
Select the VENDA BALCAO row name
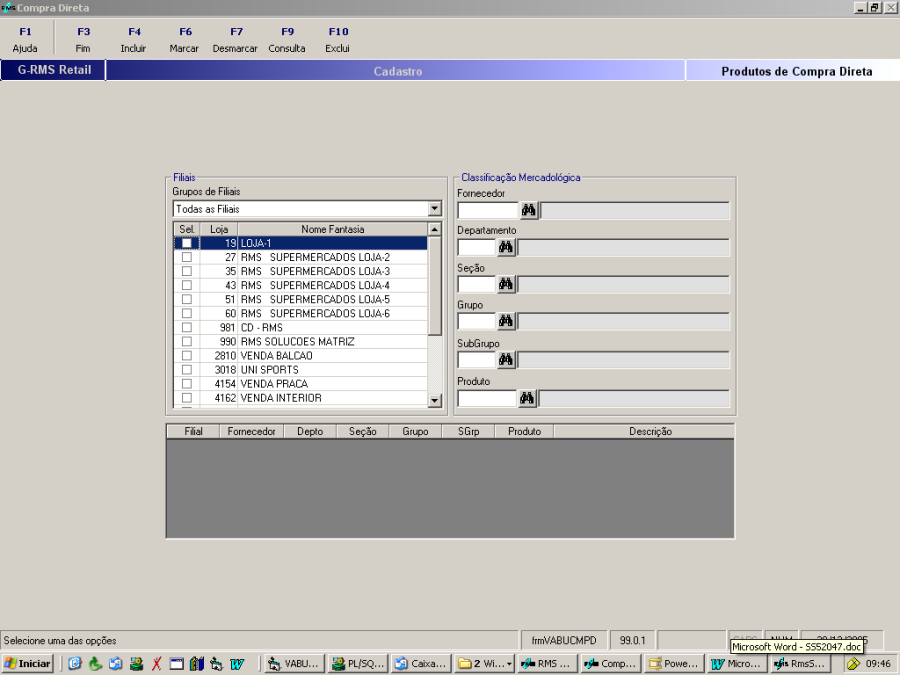point(277,355)
